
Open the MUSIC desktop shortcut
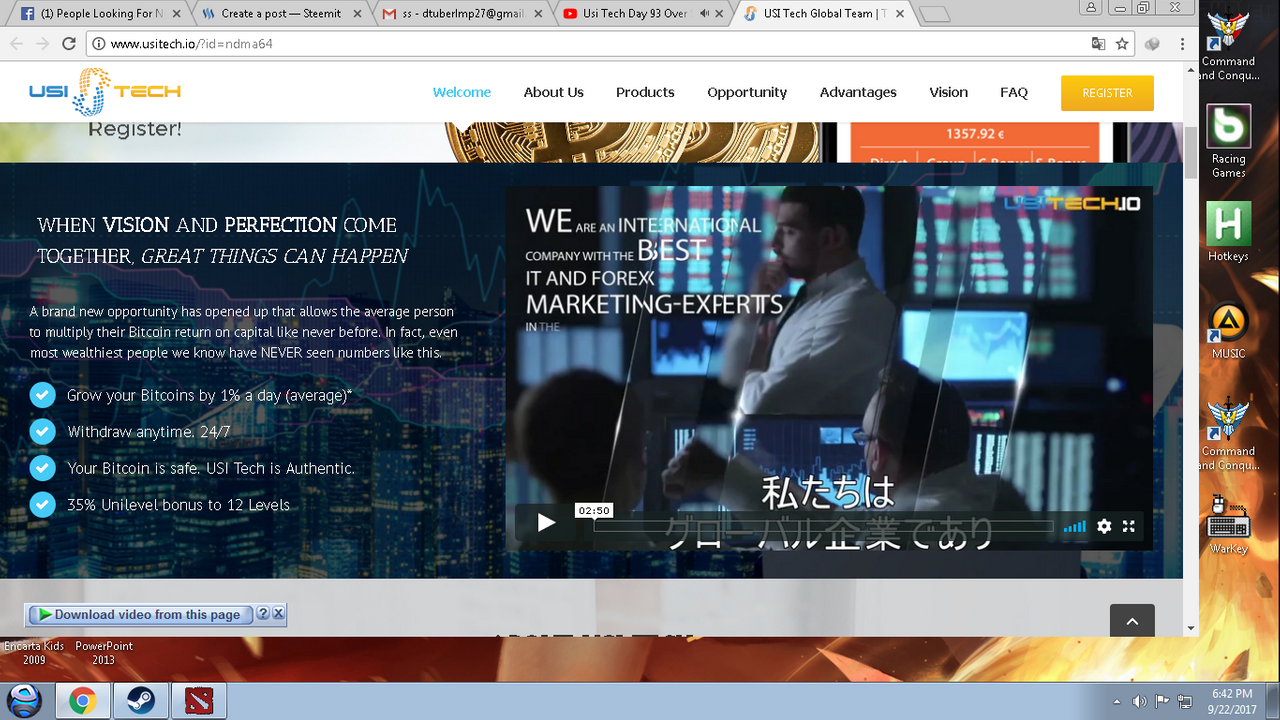pyautogui.click(x=1228, y=330)
